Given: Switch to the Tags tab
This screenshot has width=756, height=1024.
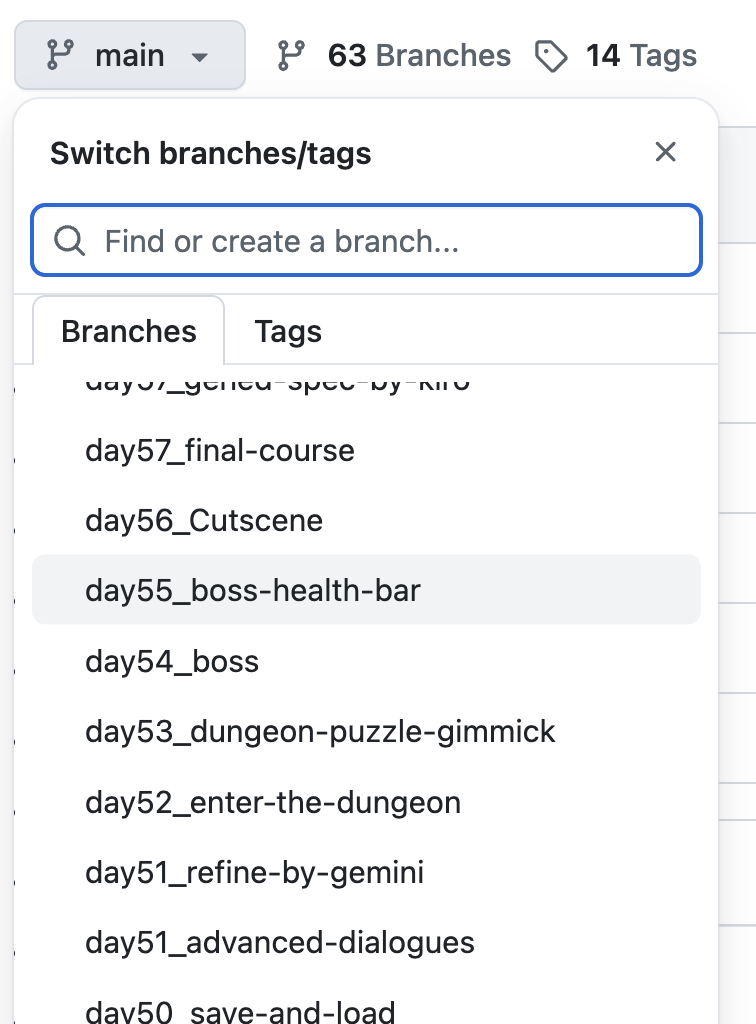Looking at the screenshot, I should coord(288,332).
